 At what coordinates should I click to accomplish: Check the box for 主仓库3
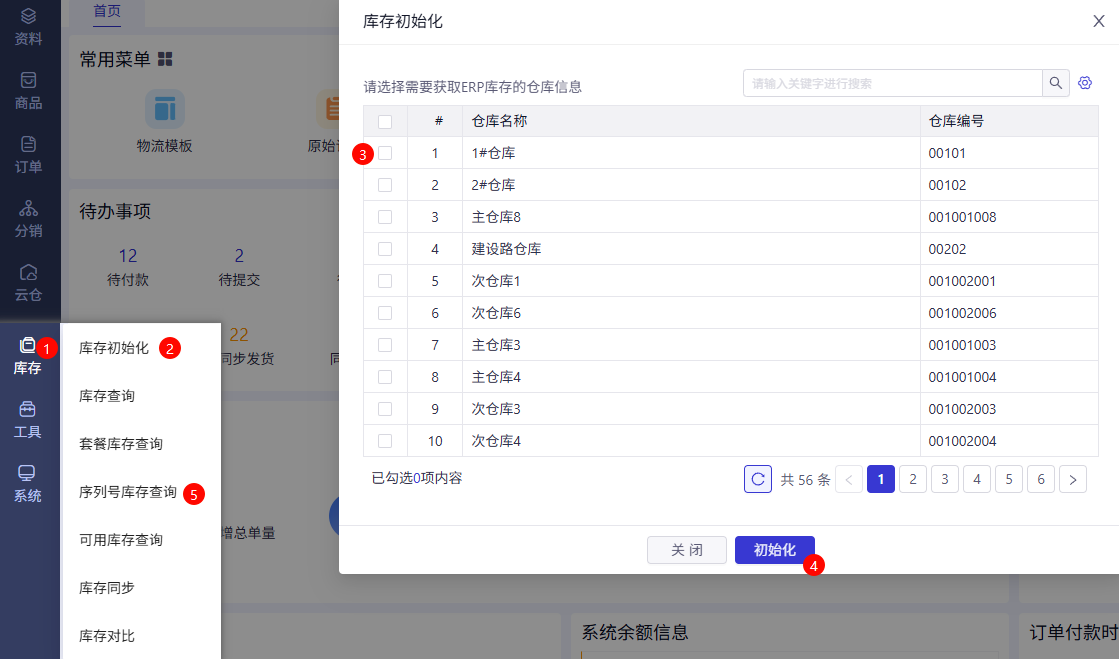tap(385, 345)
